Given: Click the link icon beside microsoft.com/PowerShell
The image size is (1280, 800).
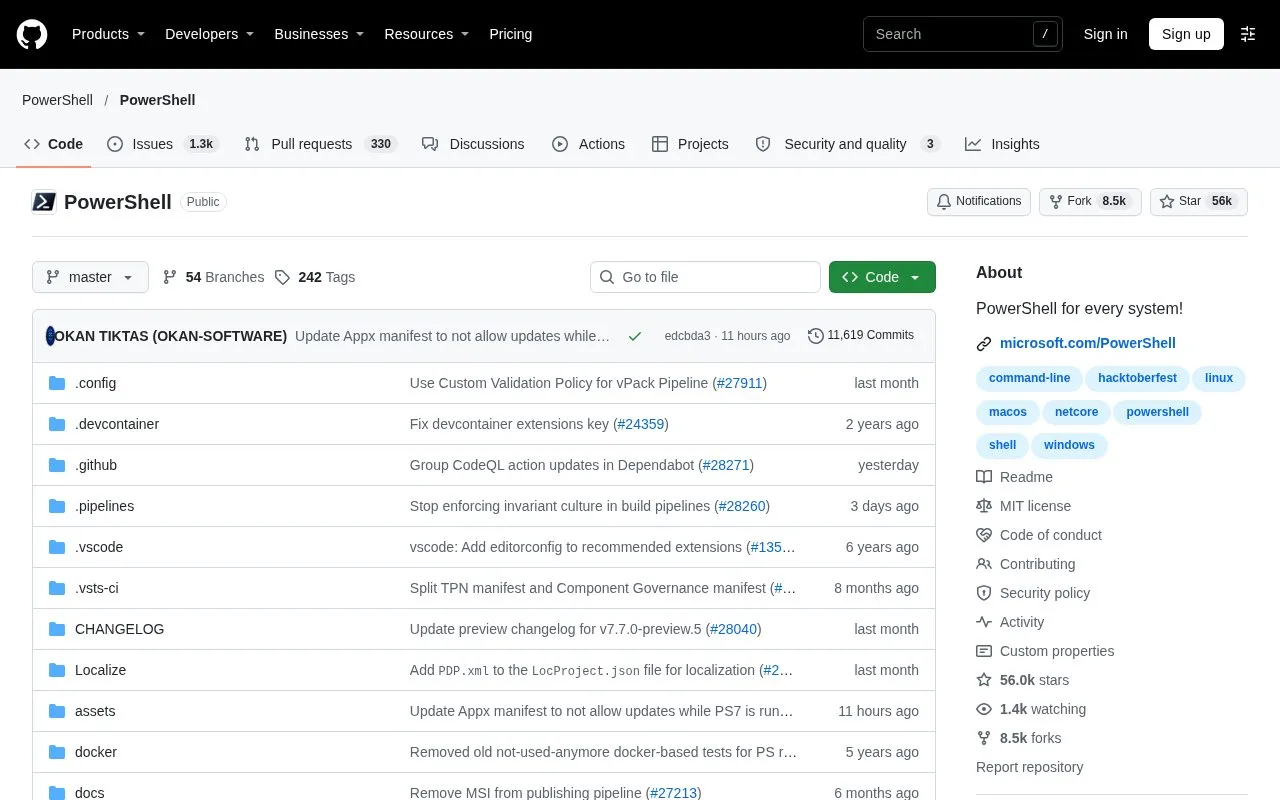Looking at the screenshot, I should click(984, 343).
